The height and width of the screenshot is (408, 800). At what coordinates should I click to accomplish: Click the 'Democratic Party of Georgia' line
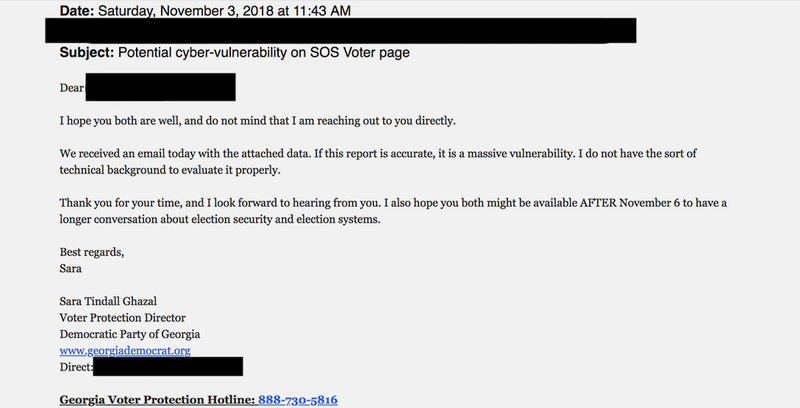(x=130, y=335)
